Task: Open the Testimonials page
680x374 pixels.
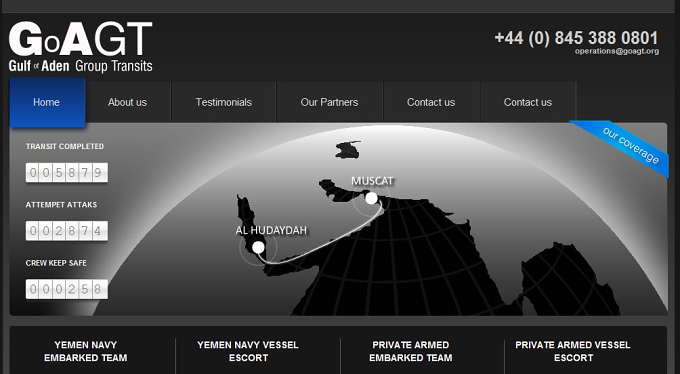Action: click(223, 102)
